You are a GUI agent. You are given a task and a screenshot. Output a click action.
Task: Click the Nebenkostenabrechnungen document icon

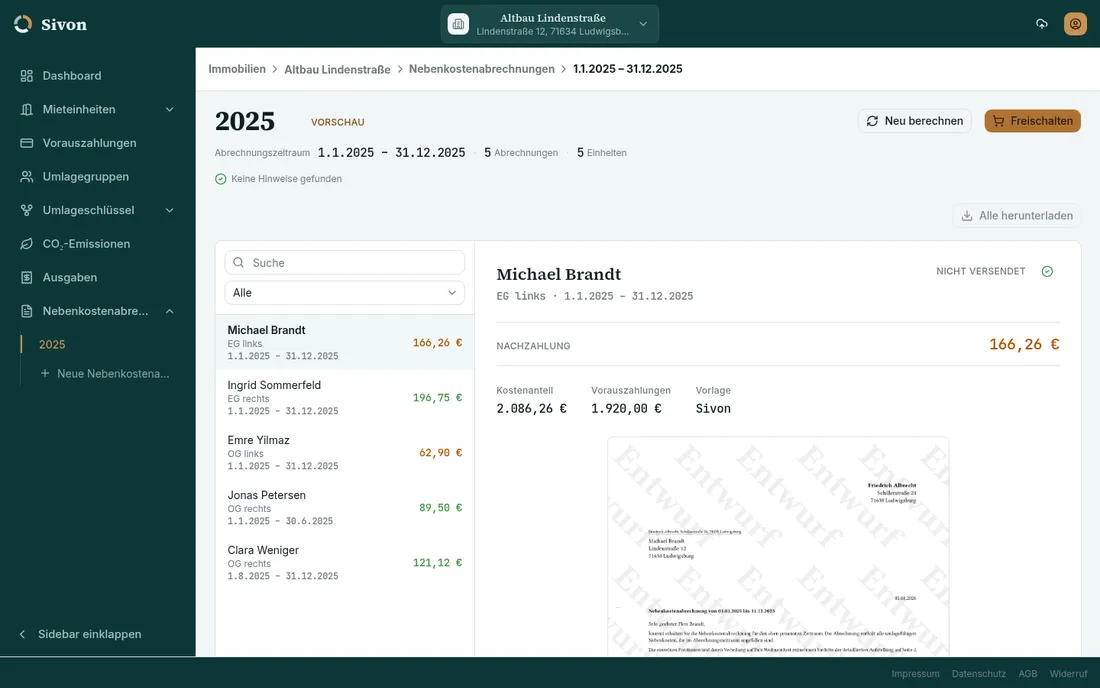[x=27, y=311]
